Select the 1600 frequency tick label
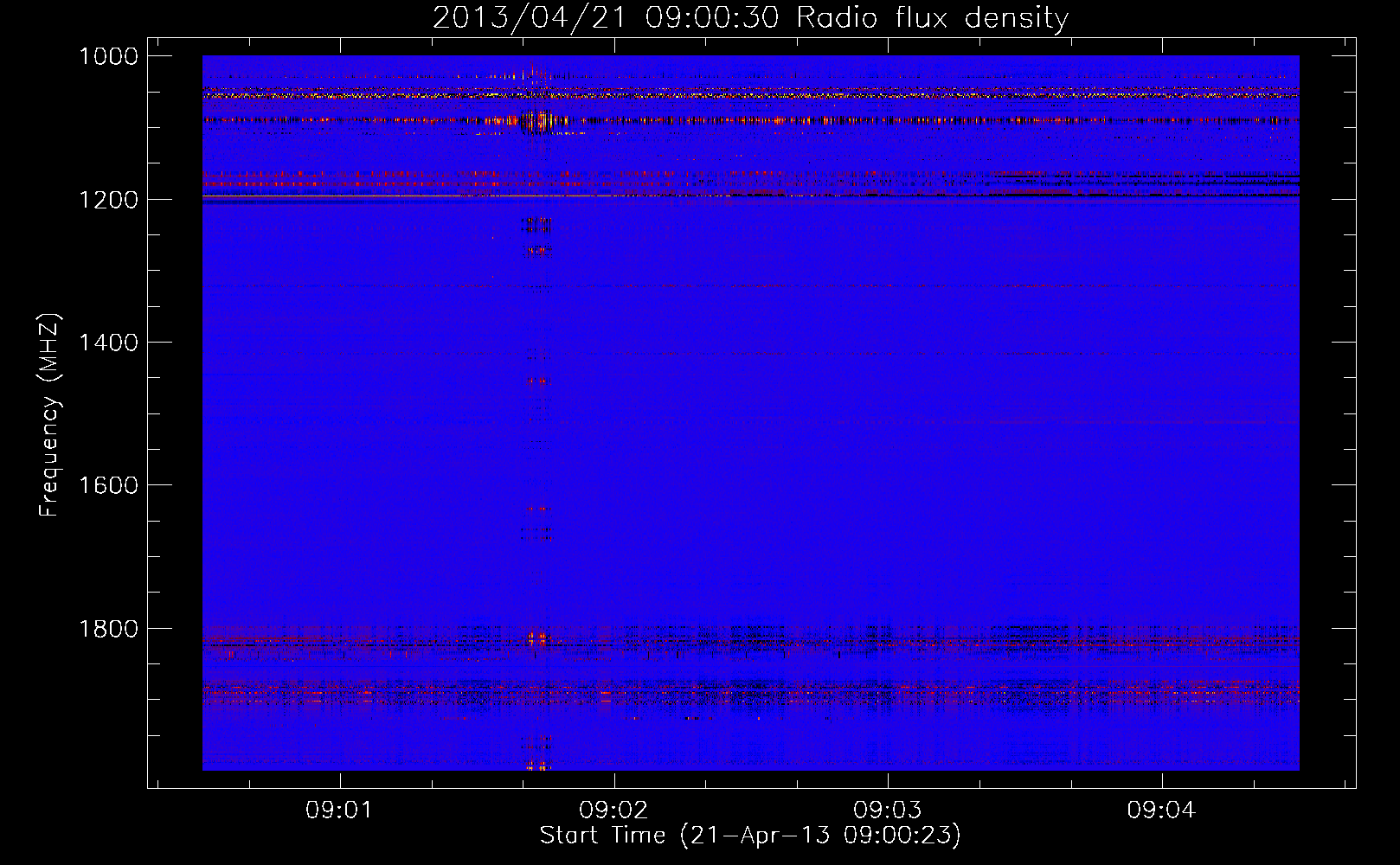 (x=108, y=485)
